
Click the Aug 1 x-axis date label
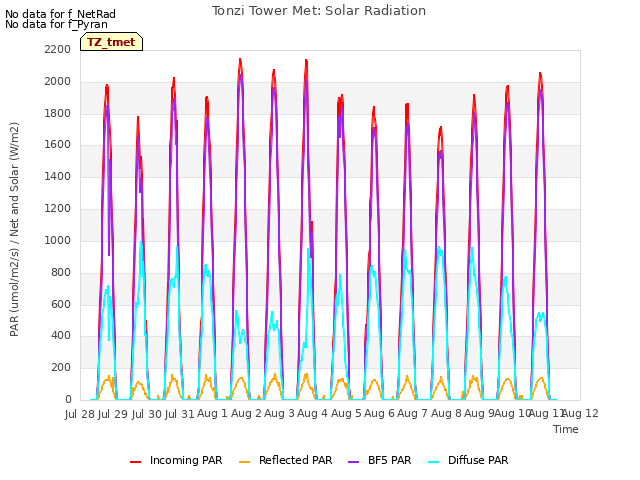(x=212, y=413)
